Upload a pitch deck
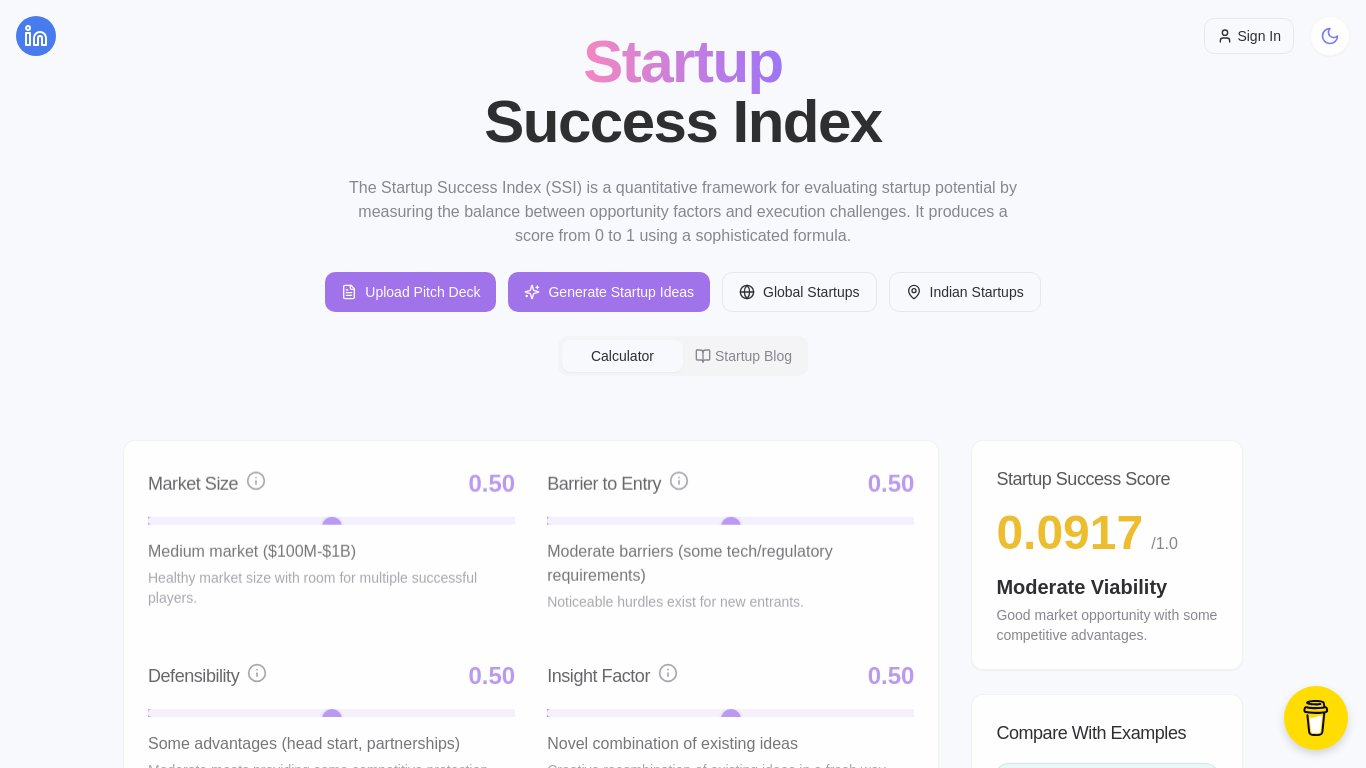 (x=410, y=292)
